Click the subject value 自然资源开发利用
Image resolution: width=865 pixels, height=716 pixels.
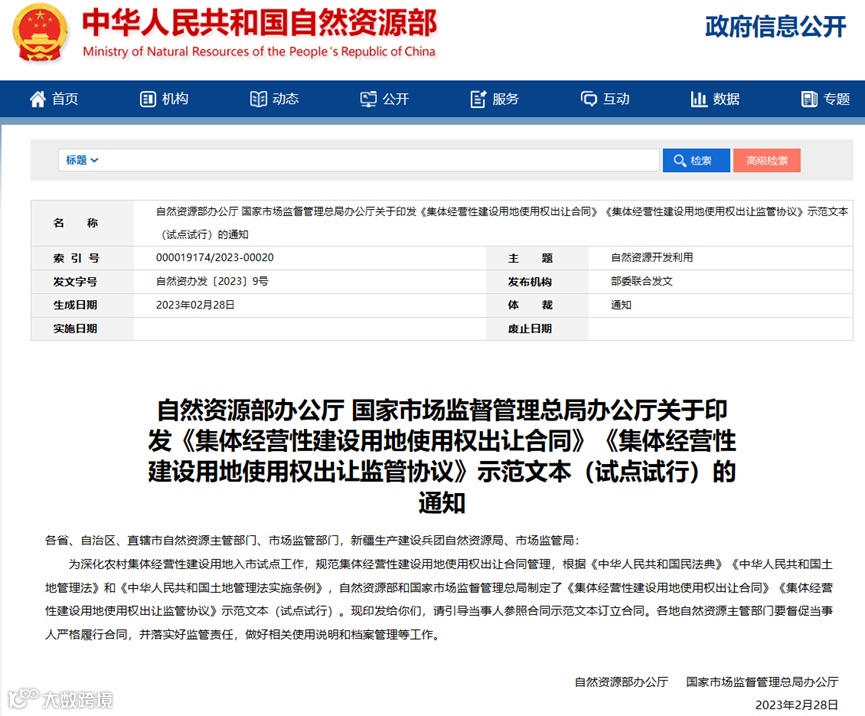(652, 258)
